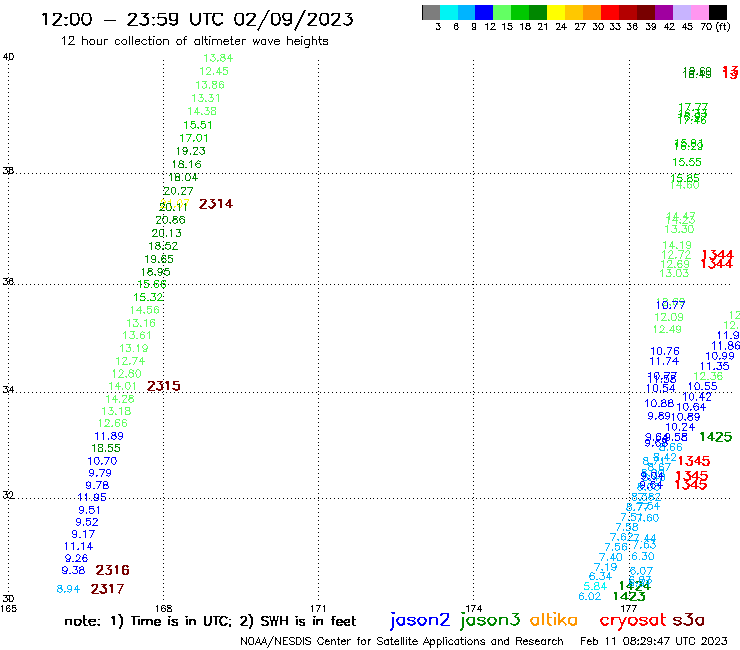This screenshot has width=740, height=650.
Task: Select the wave height value 11.74
Action: click(x=664, y=361)
